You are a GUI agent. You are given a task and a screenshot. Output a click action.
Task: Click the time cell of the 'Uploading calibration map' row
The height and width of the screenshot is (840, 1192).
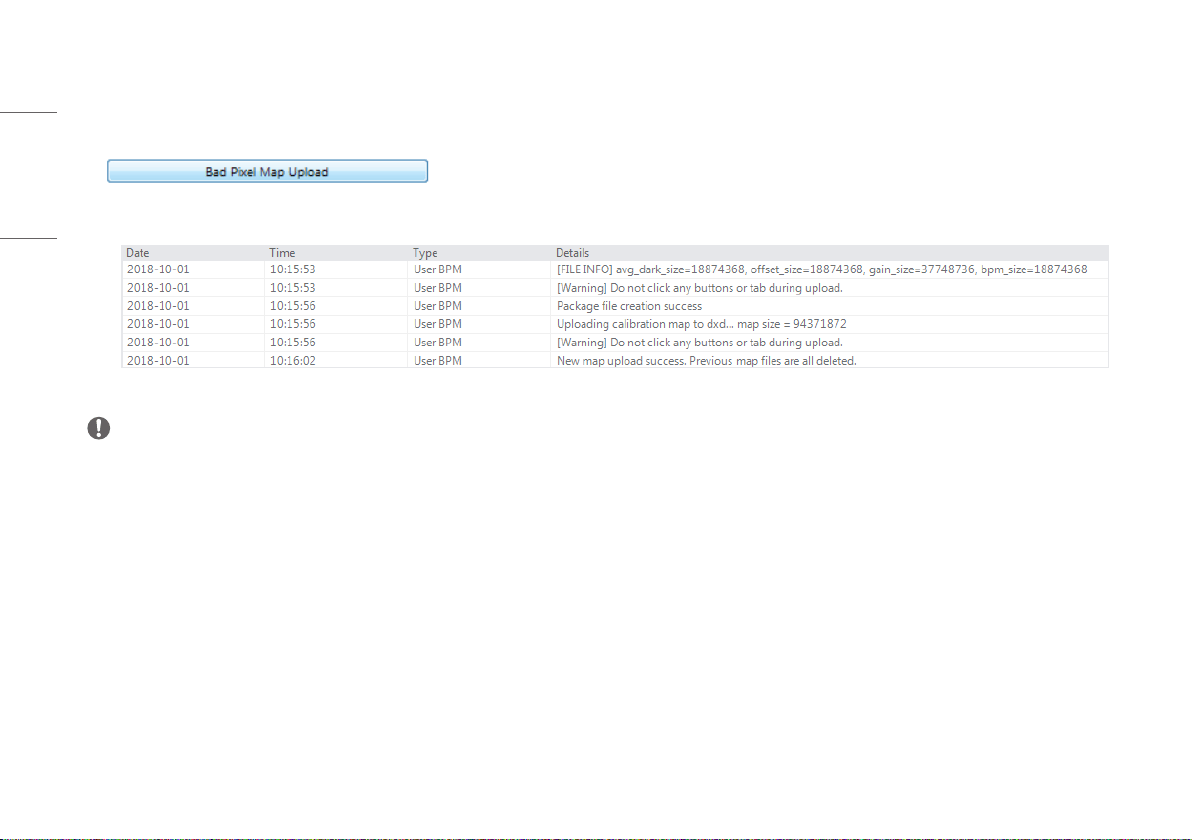click(293, 324)
